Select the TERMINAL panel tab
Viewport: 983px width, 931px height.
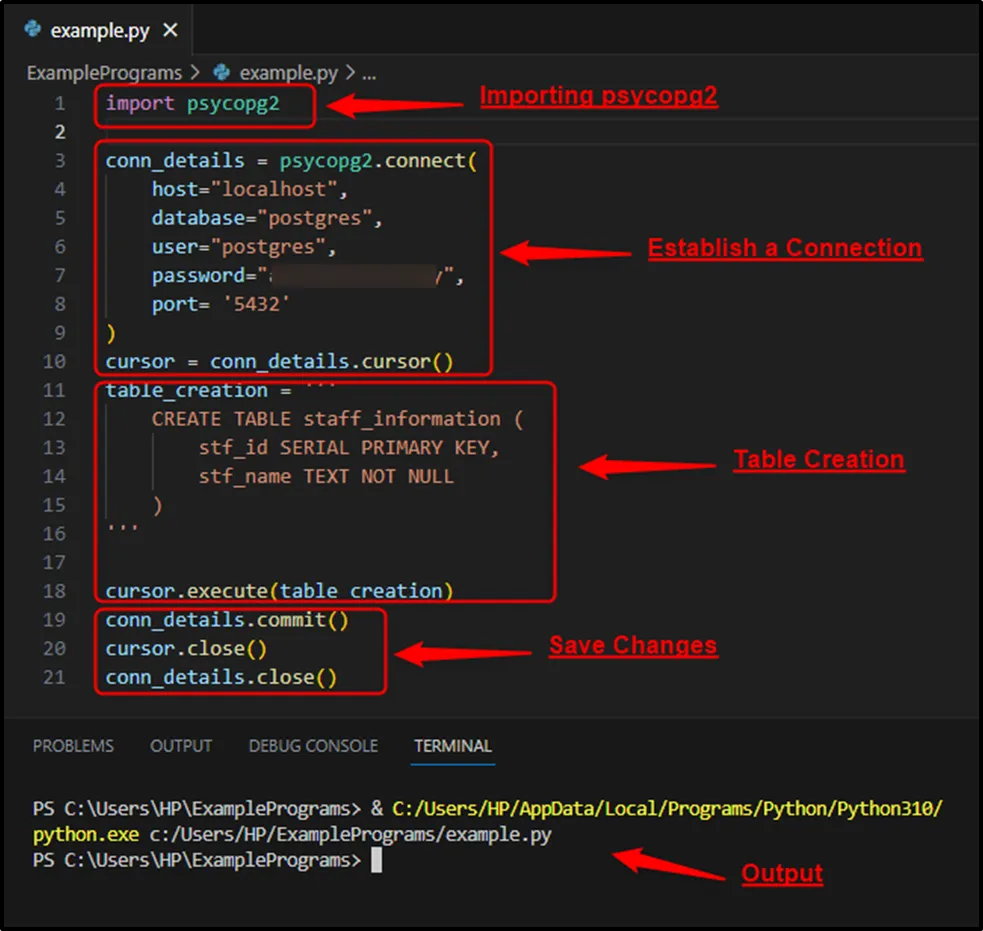453,746
